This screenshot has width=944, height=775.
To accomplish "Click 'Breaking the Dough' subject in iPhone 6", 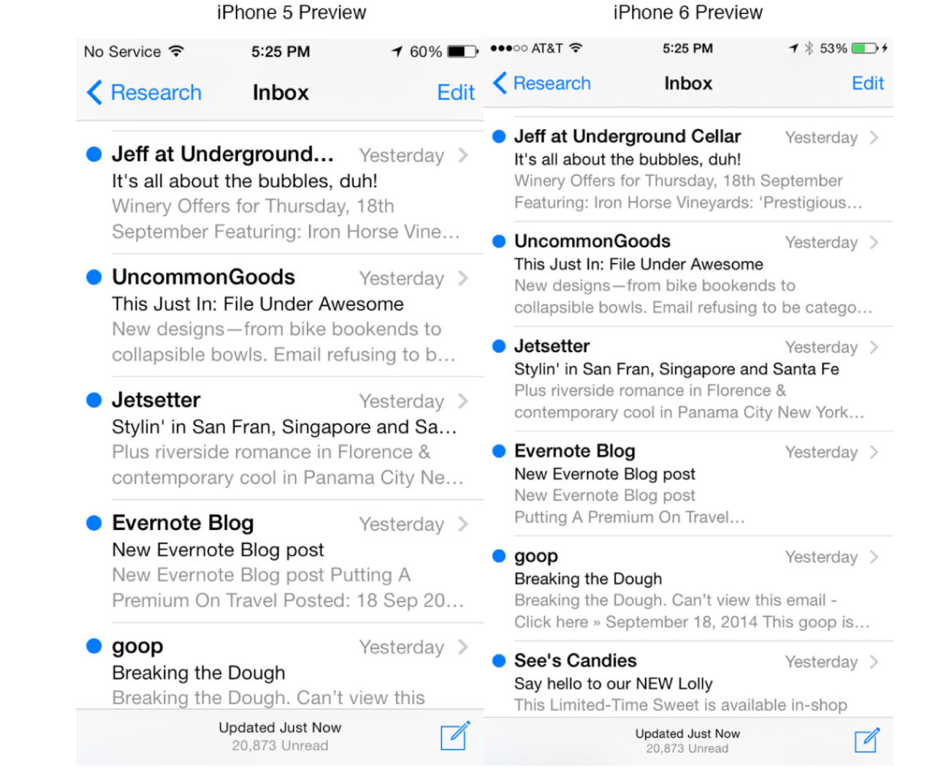I will pos(588,579).
